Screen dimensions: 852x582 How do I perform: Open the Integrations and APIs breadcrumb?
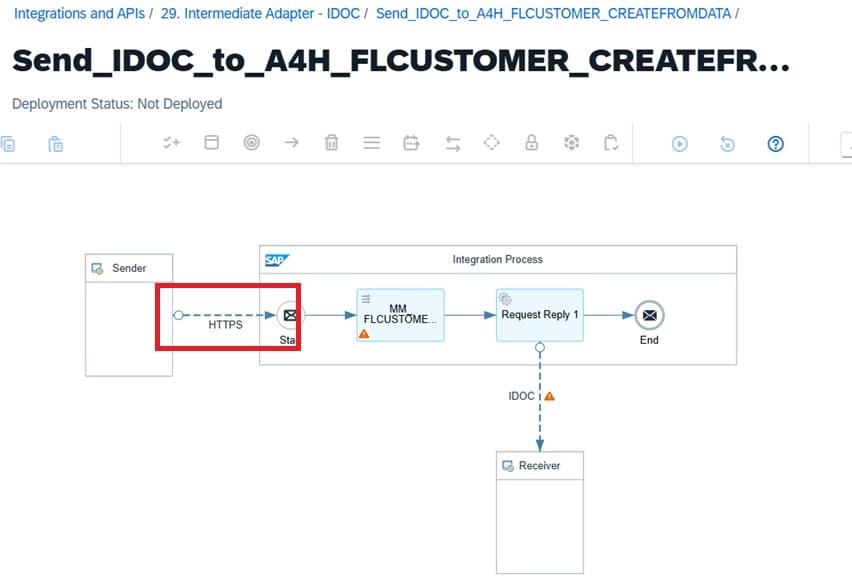[78, 14]
